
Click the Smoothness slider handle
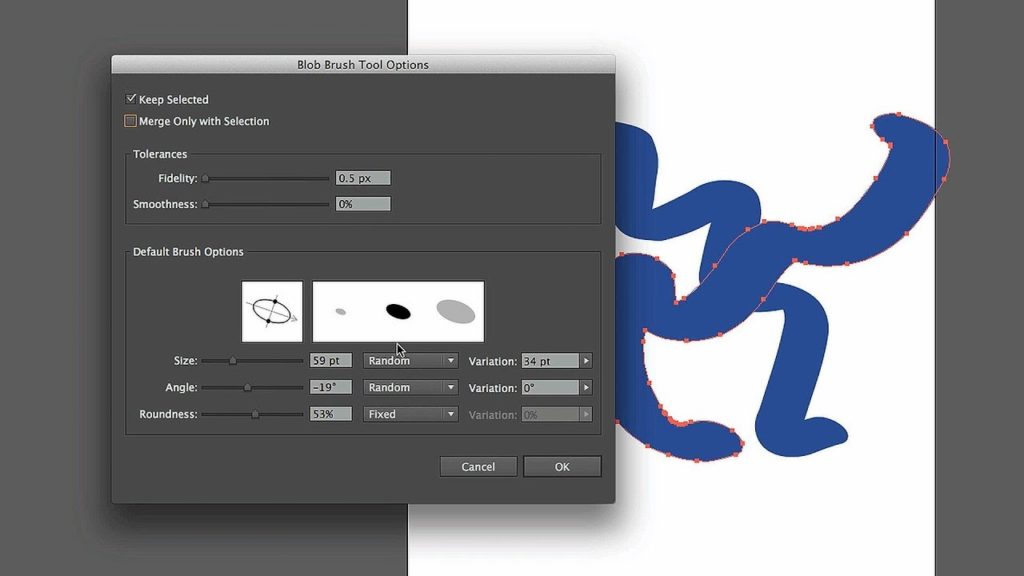coord(205,204)
